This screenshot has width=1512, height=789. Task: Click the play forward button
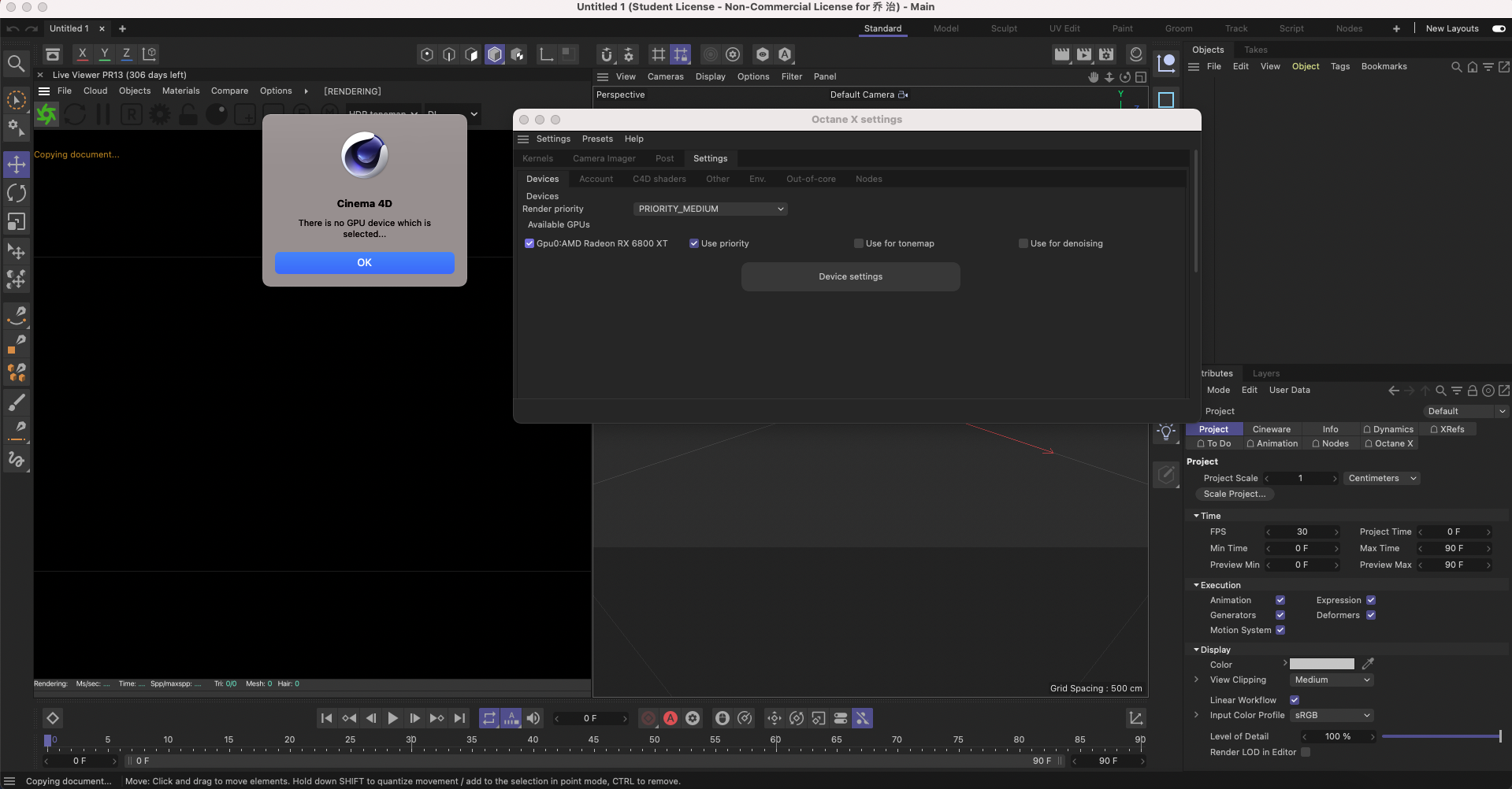point(392,718)
